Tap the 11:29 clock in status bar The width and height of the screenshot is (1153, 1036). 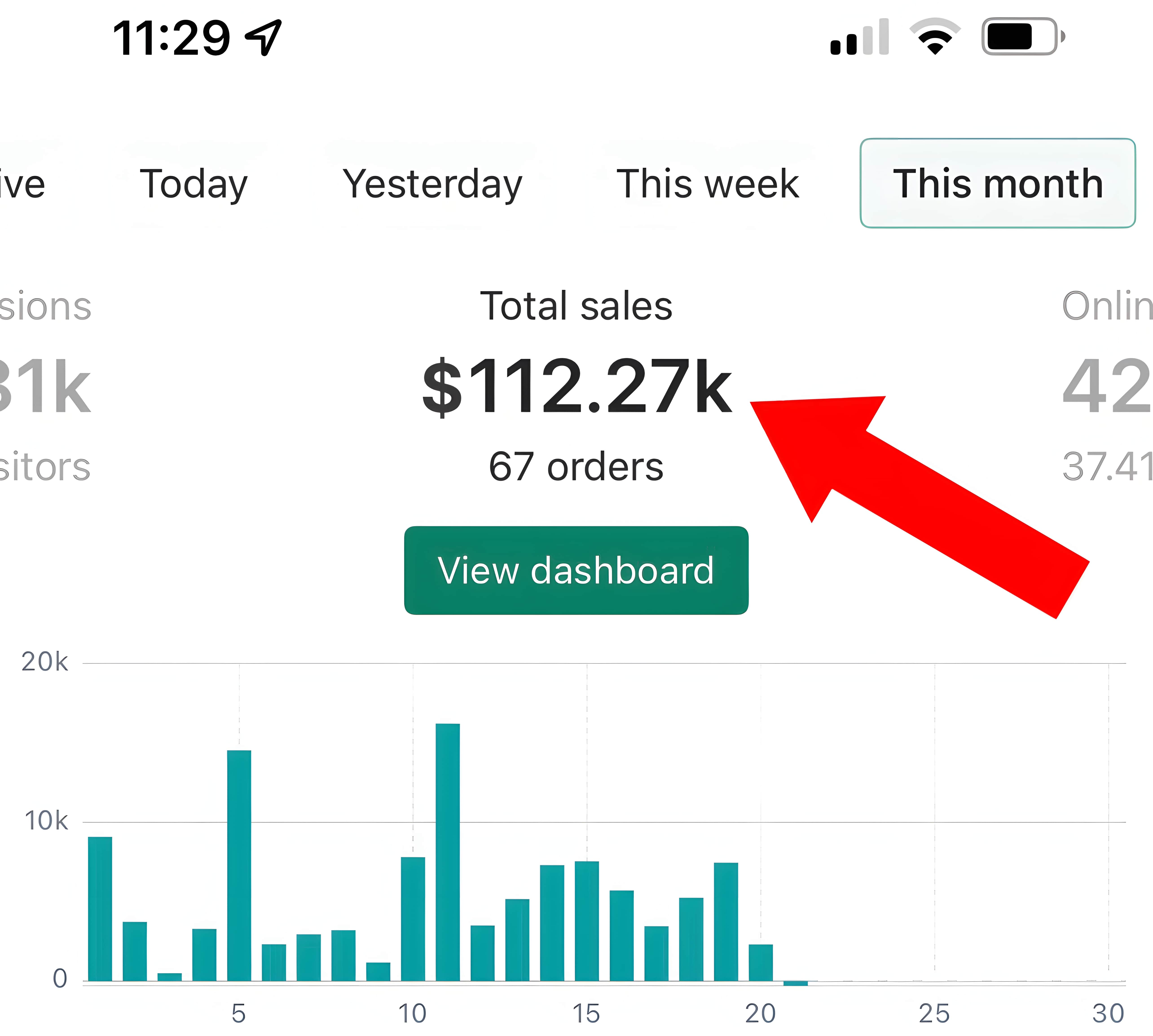171,37
